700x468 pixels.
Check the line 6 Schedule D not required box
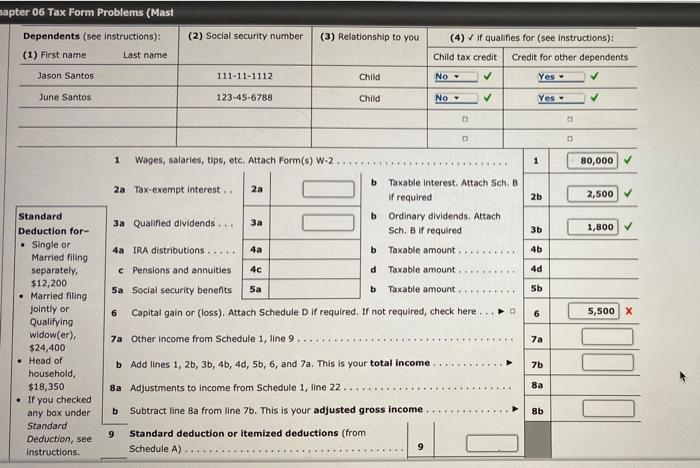pos(513,311)
